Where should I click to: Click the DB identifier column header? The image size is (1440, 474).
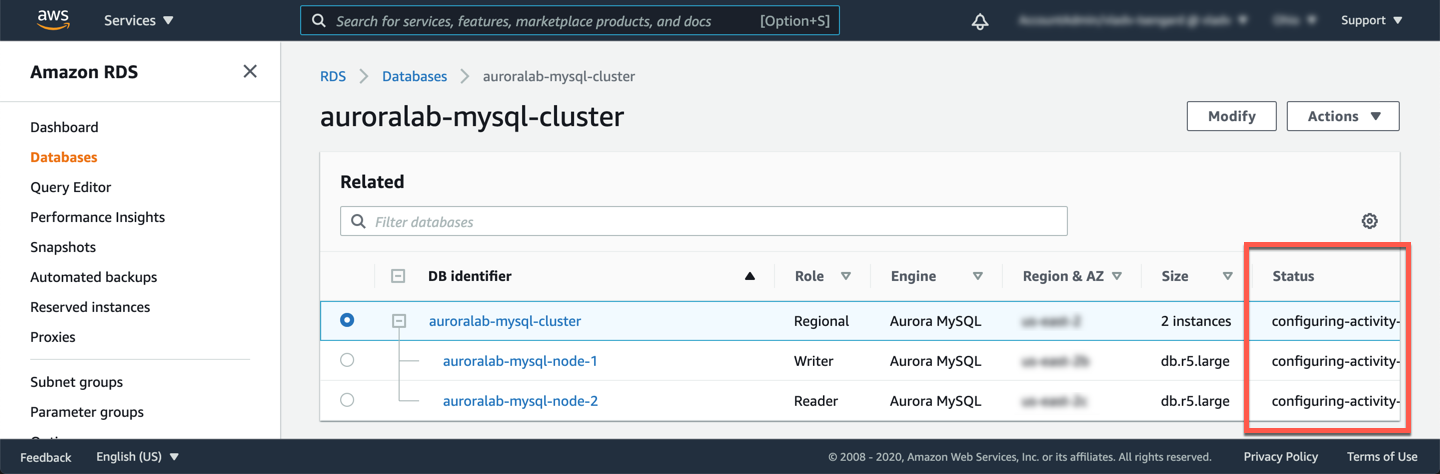470,276
